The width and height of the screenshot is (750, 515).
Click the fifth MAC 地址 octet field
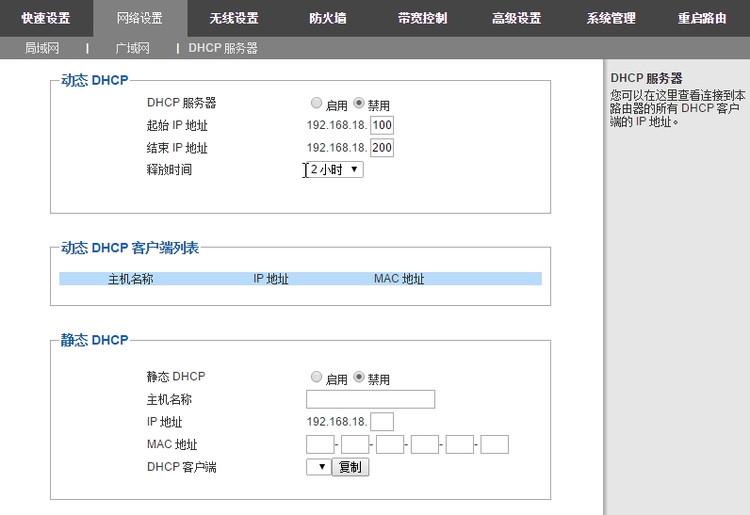click(460, 444)
